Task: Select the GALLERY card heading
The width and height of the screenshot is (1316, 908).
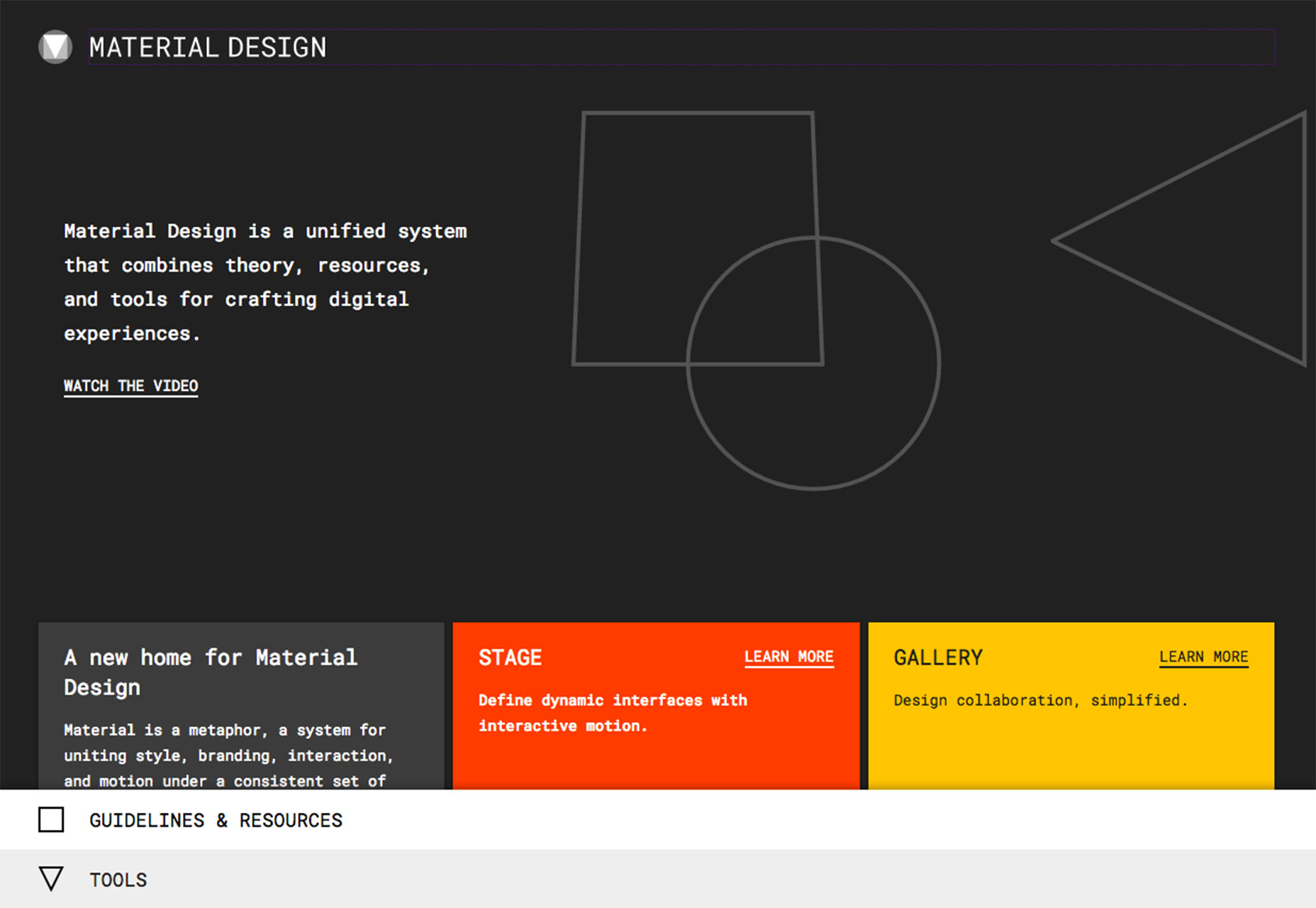Action: click(x=938, y=658)
